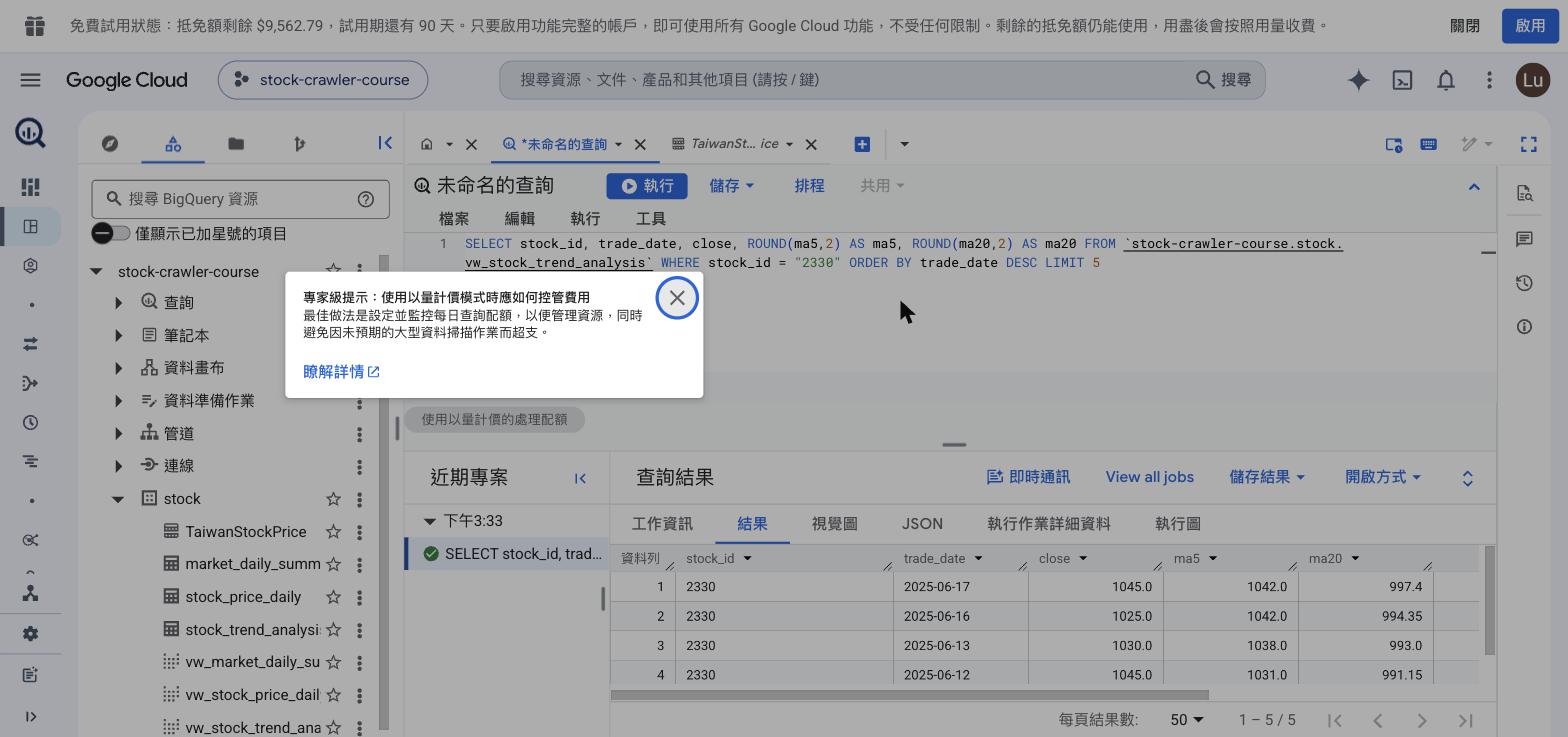Click the 排程 schedule button
Viewport: 1568px width, 737px height.
[x=809, y=186]
